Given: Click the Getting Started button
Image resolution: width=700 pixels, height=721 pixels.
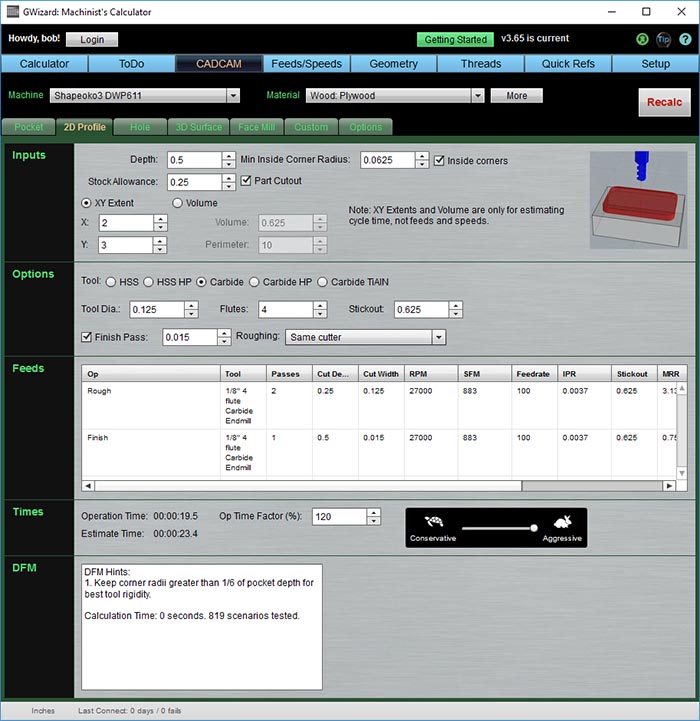Looking at the screenshot, I should pyautogui.click(x=455, y=40).
